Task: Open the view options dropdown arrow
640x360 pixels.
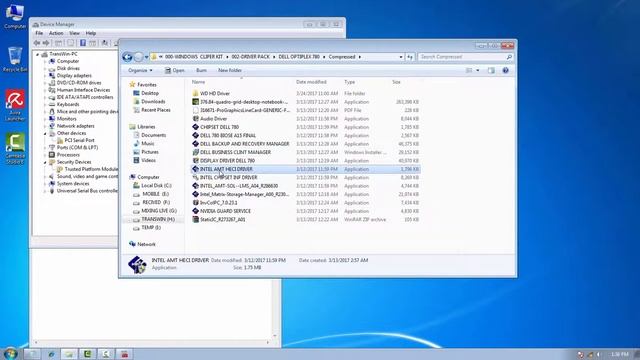Action: coord(478,70)
